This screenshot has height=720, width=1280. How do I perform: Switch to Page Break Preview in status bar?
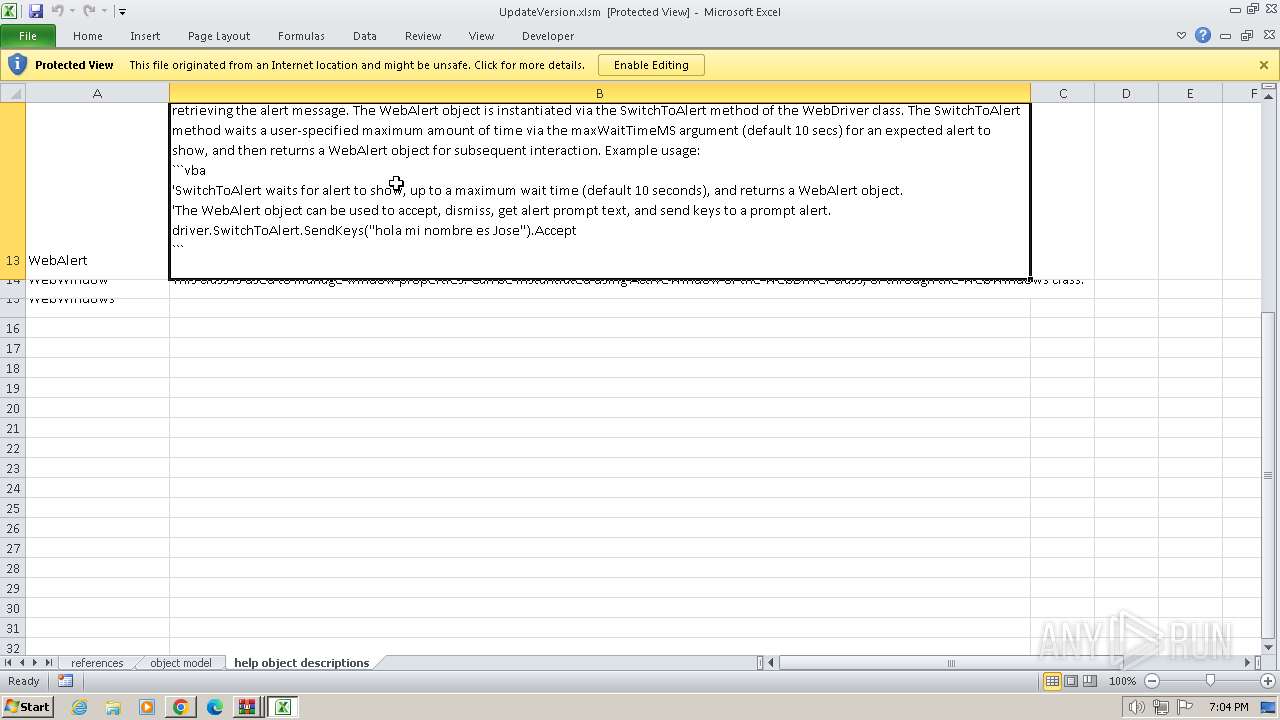1090,681
